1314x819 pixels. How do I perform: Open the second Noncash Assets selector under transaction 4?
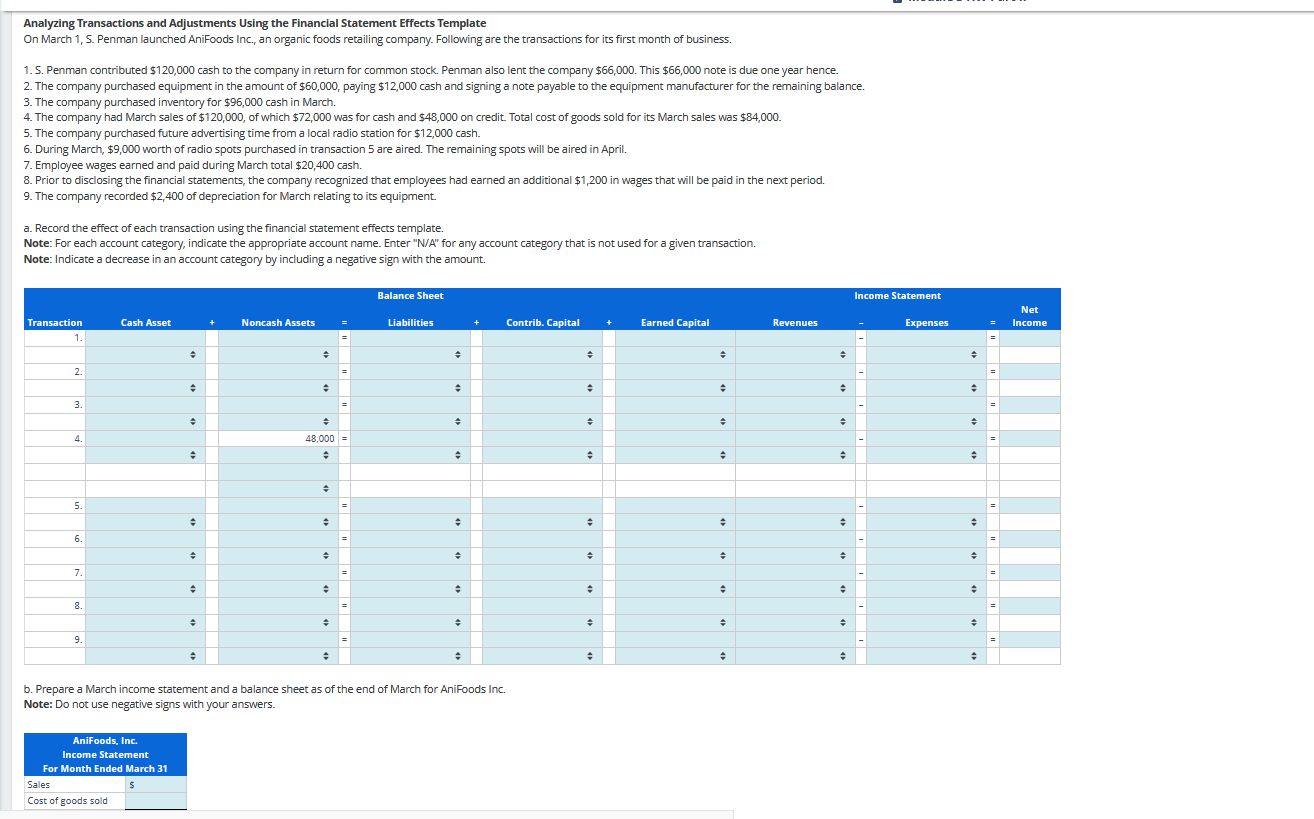click(327, 488)
